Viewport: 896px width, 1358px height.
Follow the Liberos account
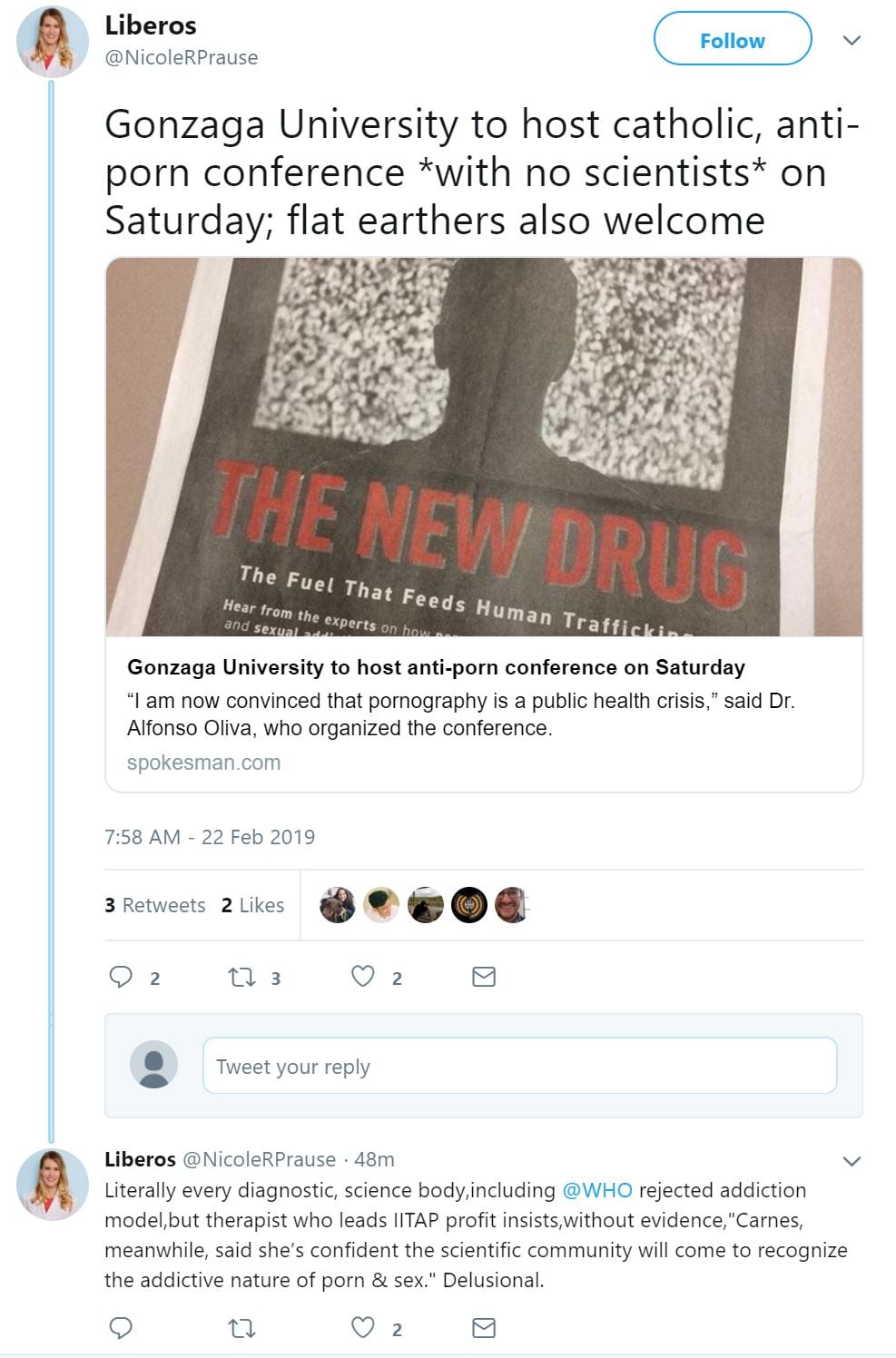[x=732, y=40]
